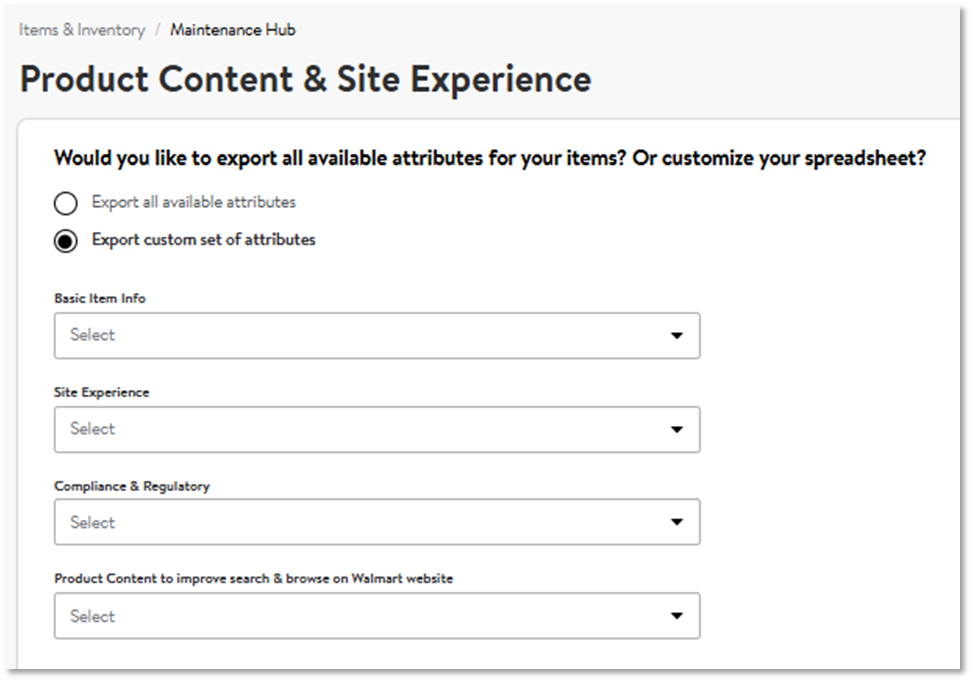The height and width of the screenshot is (682, 973).
Task: Select the 'Export all available attributes' radio button
Action: click(x=66, y=204)
